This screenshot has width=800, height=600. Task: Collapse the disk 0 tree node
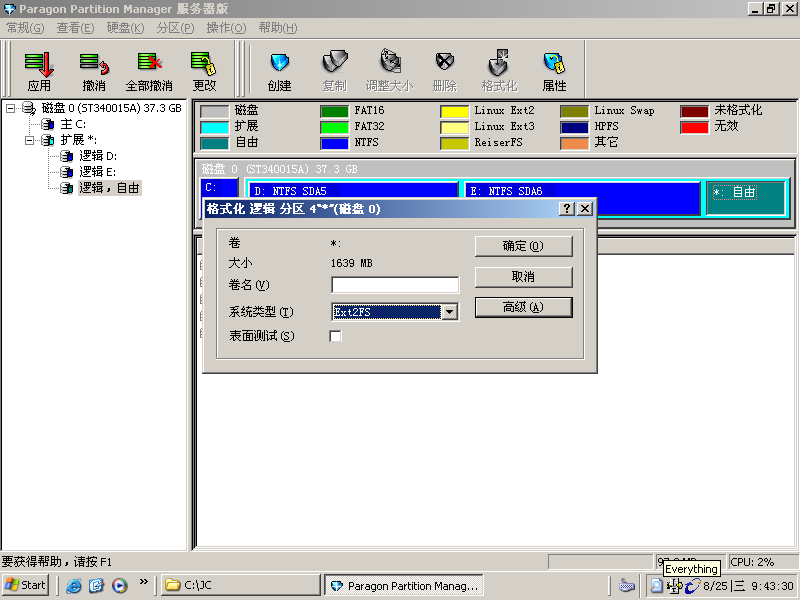click(x=10, y=108)
